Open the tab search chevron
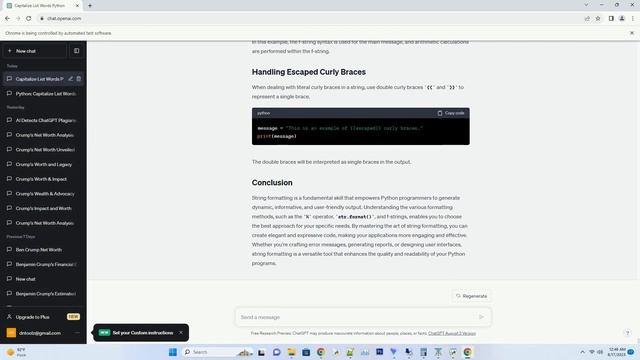 [x=586, y=5]
